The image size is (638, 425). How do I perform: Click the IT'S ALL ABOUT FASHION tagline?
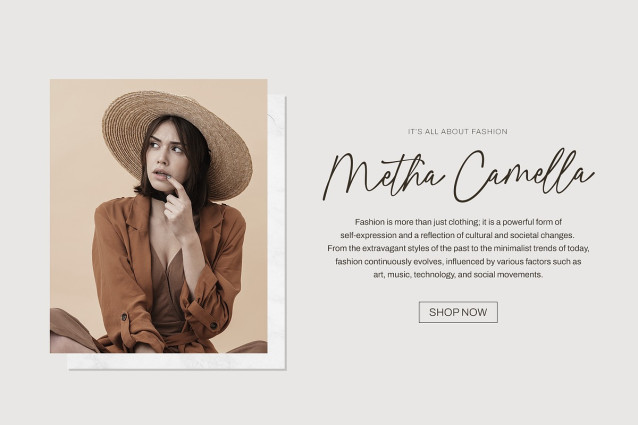click(x=458, y=131)
